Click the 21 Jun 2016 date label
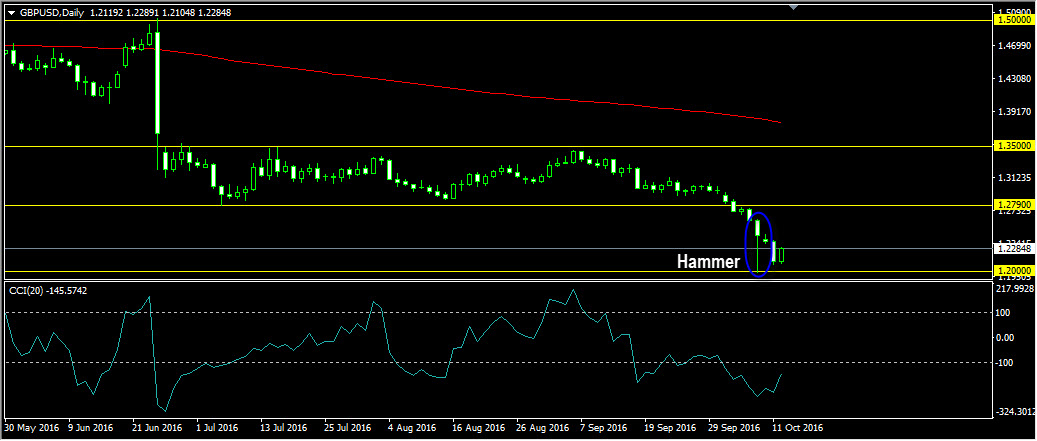 point(157,428)
